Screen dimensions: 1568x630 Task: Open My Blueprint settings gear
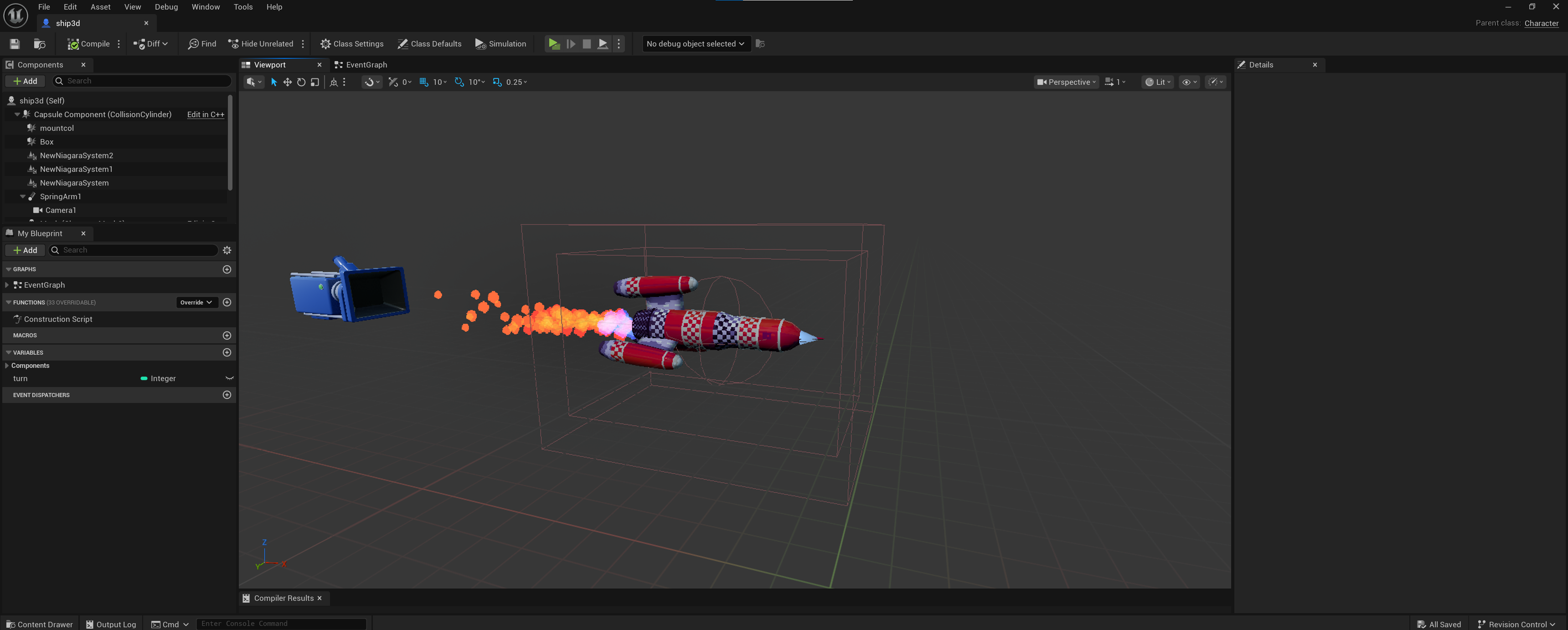click(227, 250)
